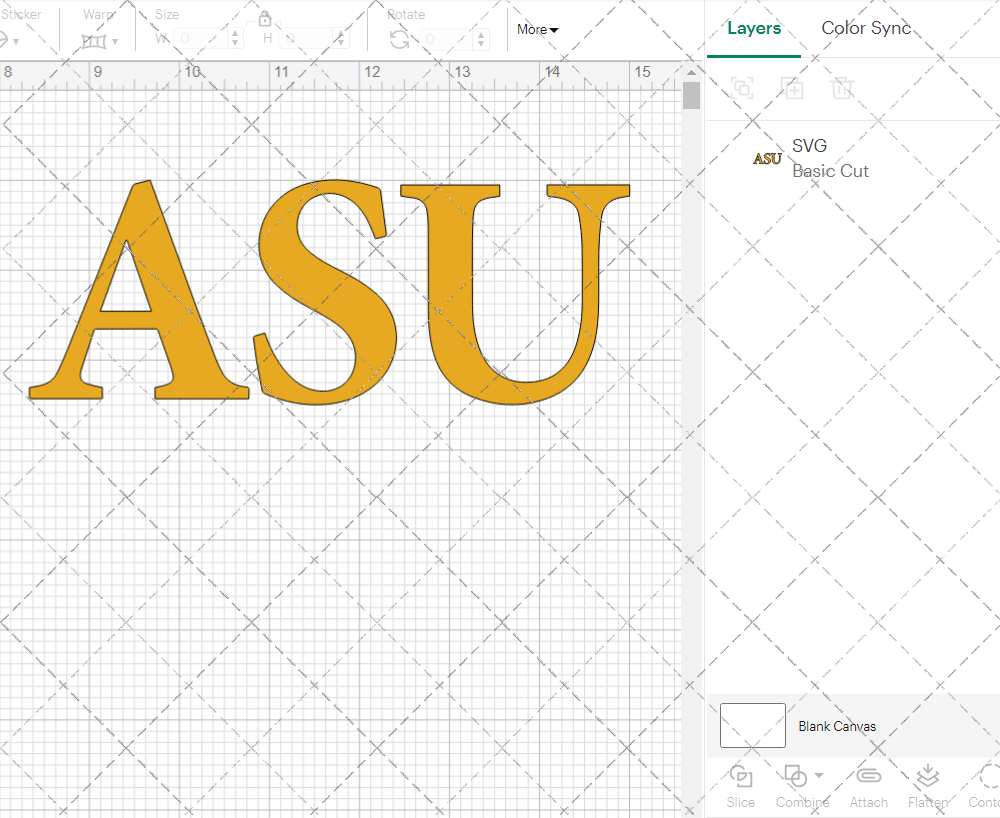Click the Blank Canvas label
Screen dimensions: 1000x818
pyautogui.click(x=837, y=726)
